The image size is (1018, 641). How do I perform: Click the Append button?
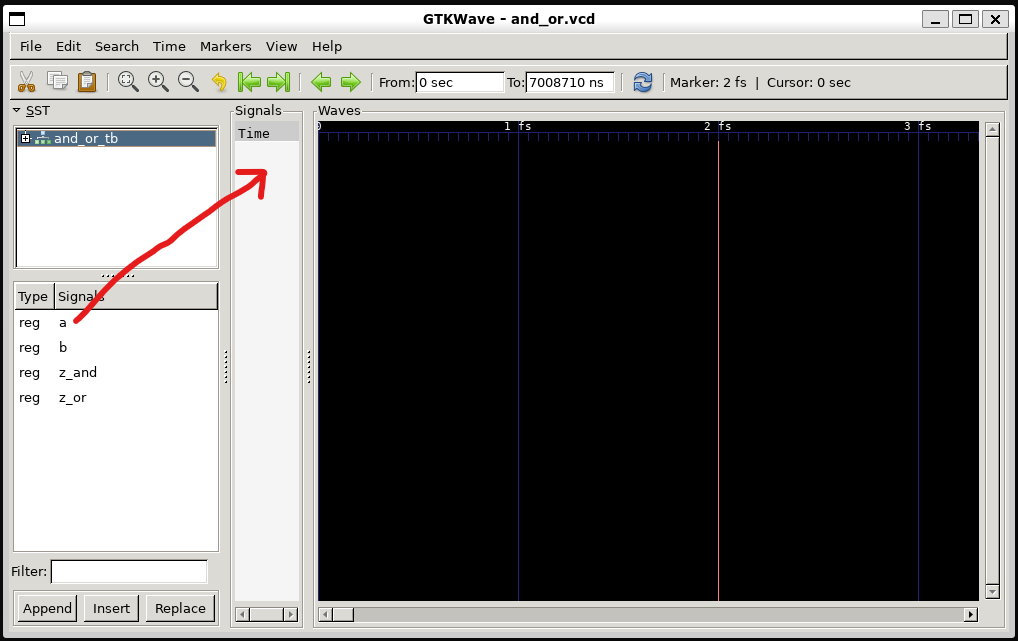point(47,609)
